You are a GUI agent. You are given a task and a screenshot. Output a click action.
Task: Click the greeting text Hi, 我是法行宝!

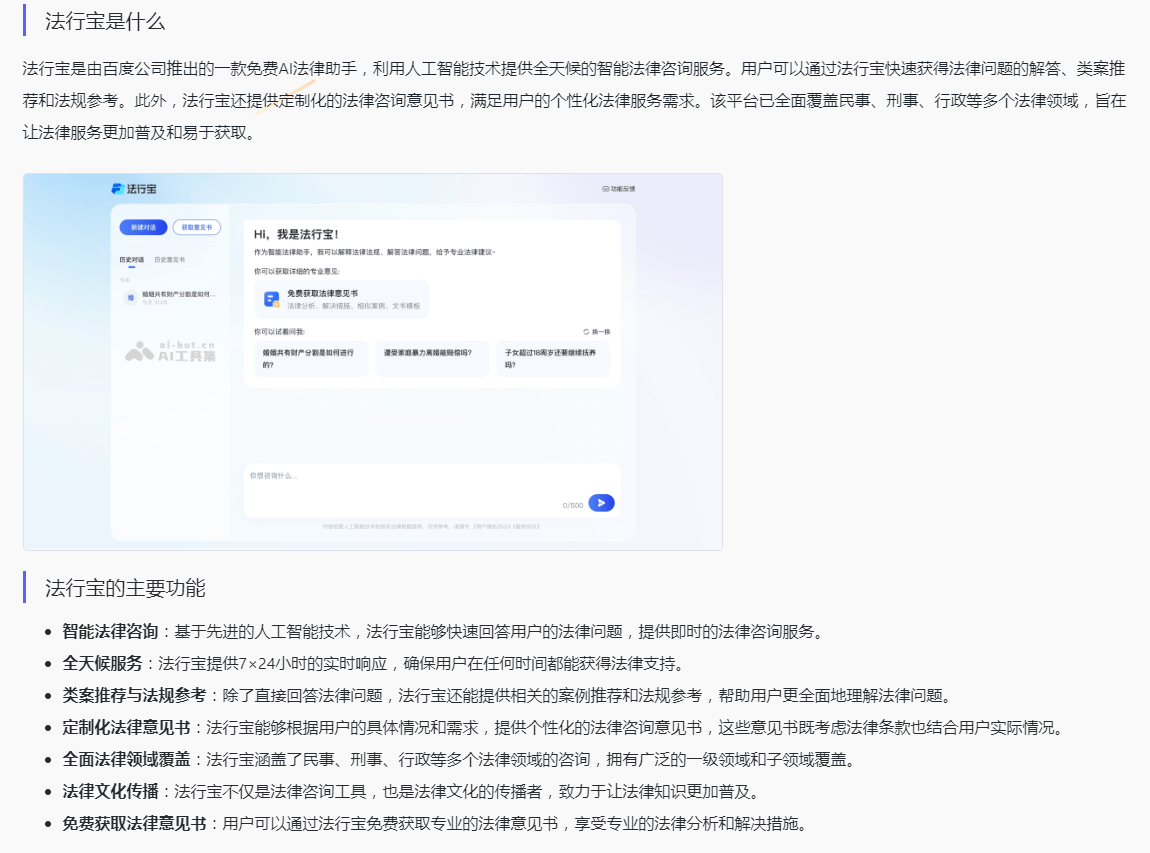[x=296, y=235]
